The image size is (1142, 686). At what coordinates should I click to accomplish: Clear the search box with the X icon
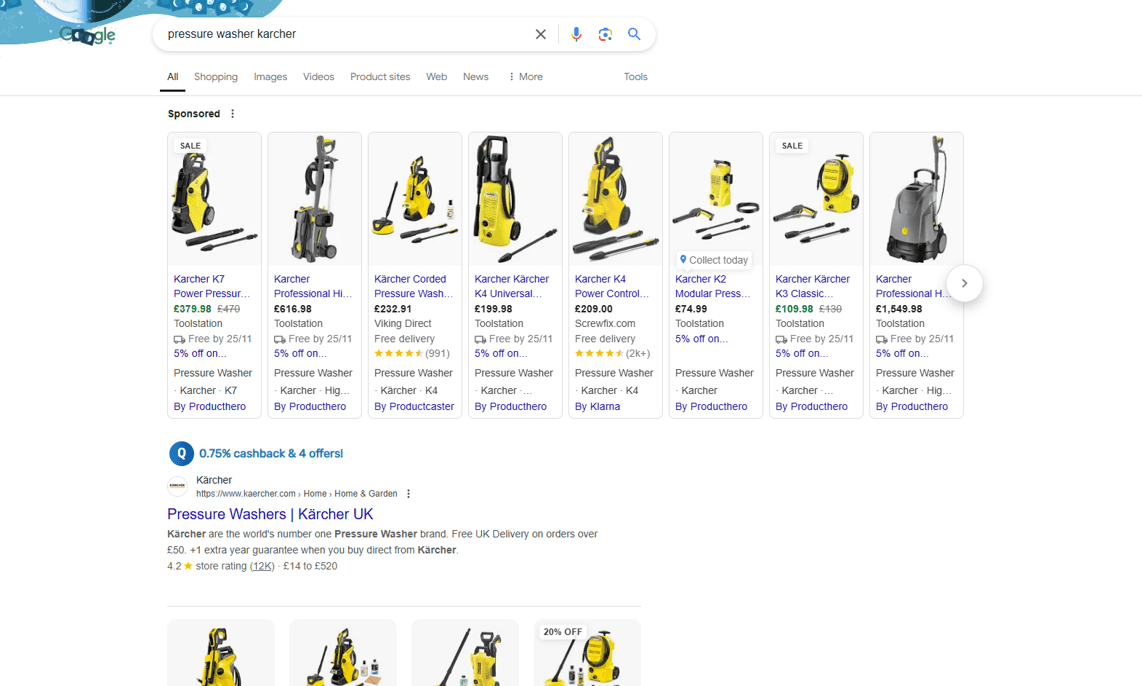tap(540, 34)
